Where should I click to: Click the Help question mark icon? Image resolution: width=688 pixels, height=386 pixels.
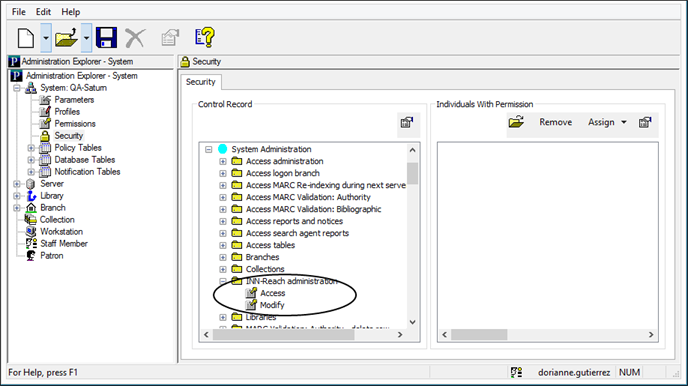click(205, 38)
